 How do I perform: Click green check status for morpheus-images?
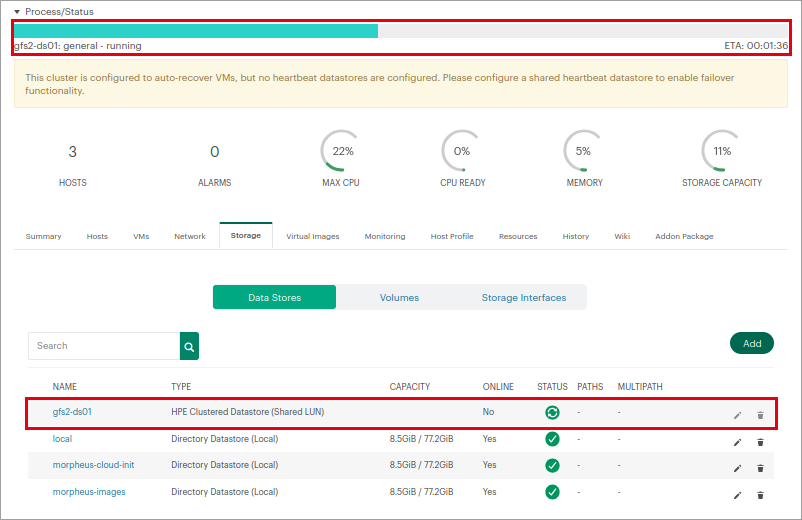point(552,492)
